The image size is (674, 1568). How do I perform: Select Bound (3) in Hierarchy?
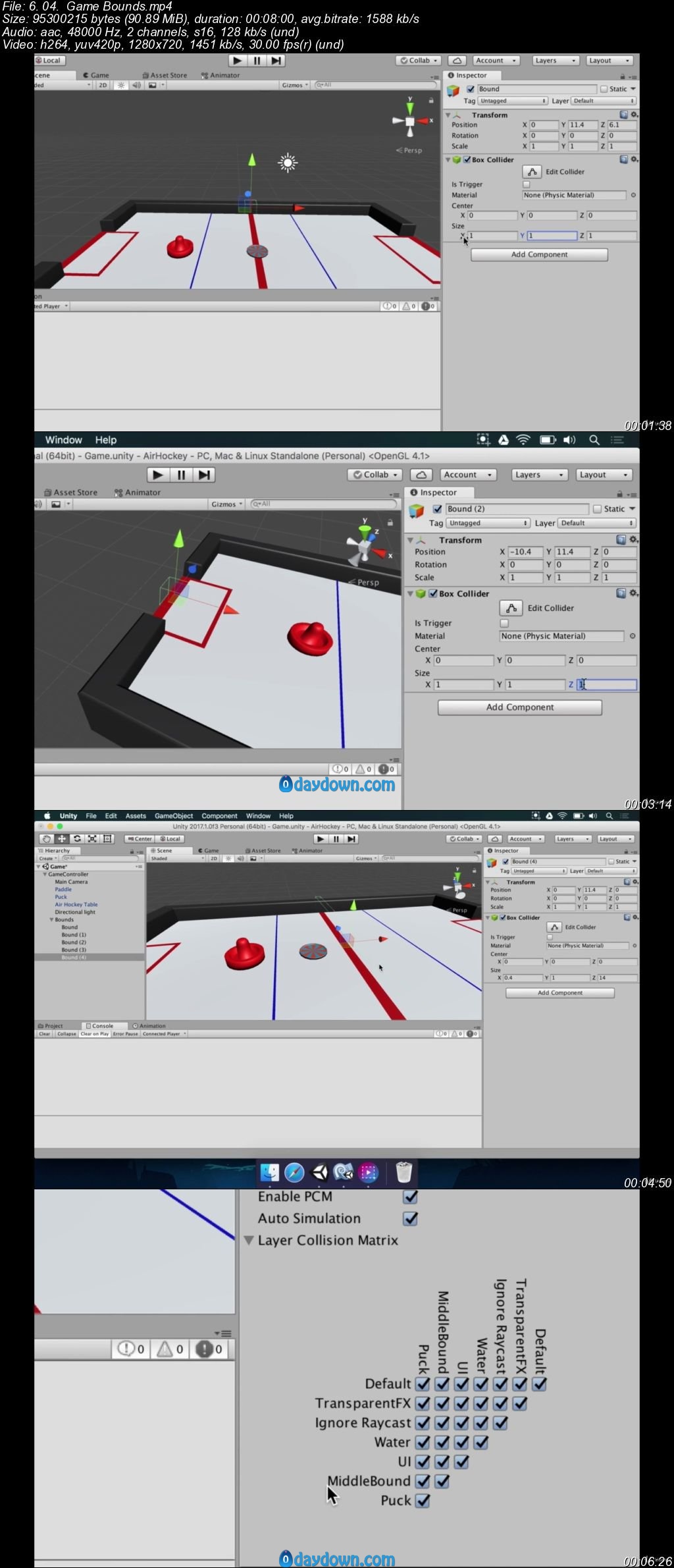pyautogui.click(x=74, y=950)
